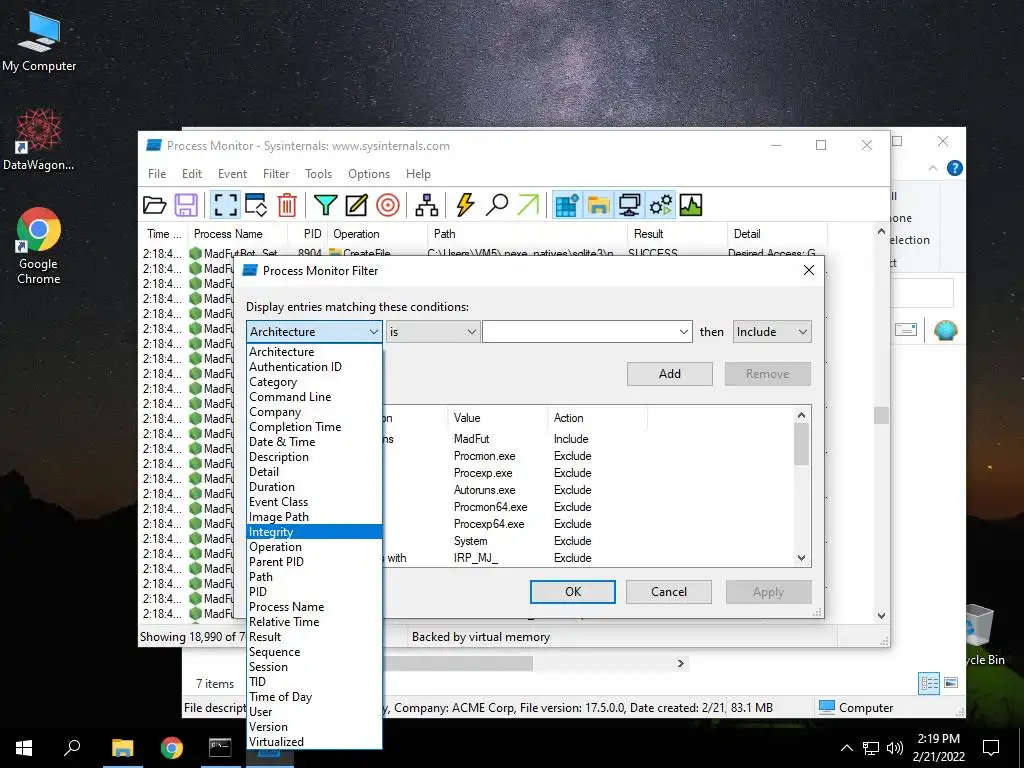Open the Command Prompt taskbar icon
Viewport: 1024px width, 768px height.
point(220,748)
